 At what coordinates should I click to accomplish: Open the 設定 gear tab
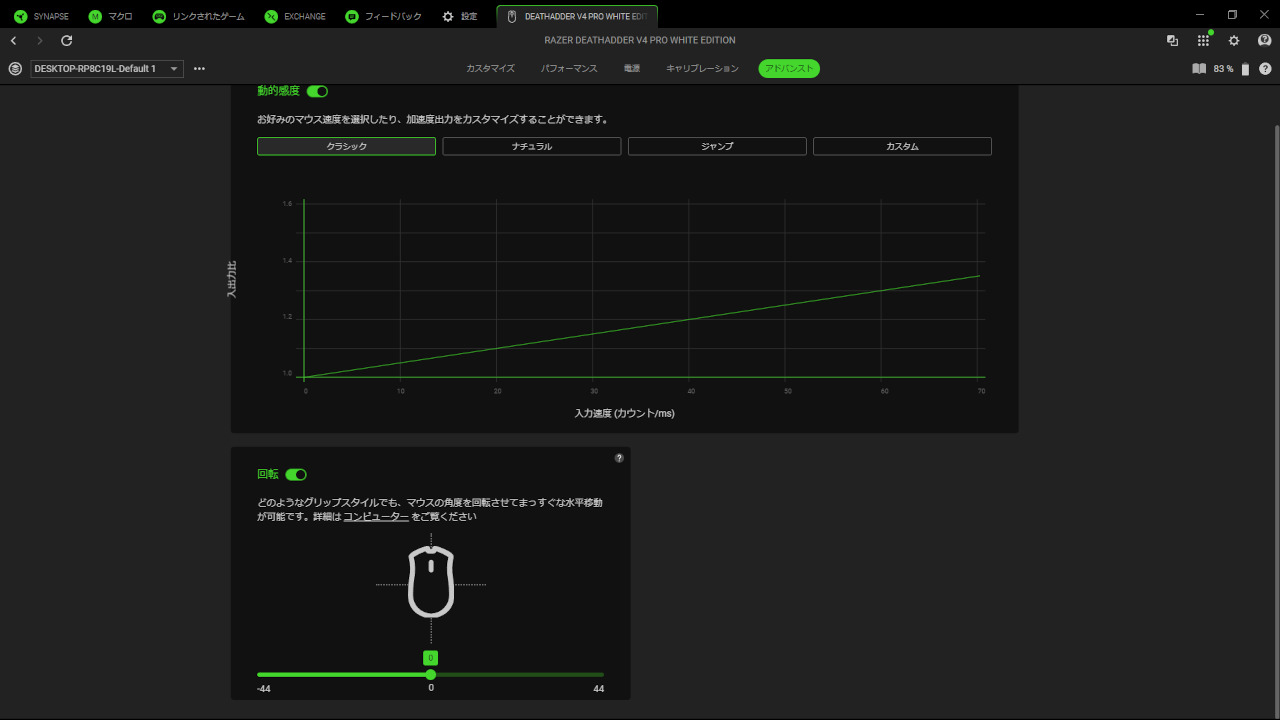tap(460, 16)
